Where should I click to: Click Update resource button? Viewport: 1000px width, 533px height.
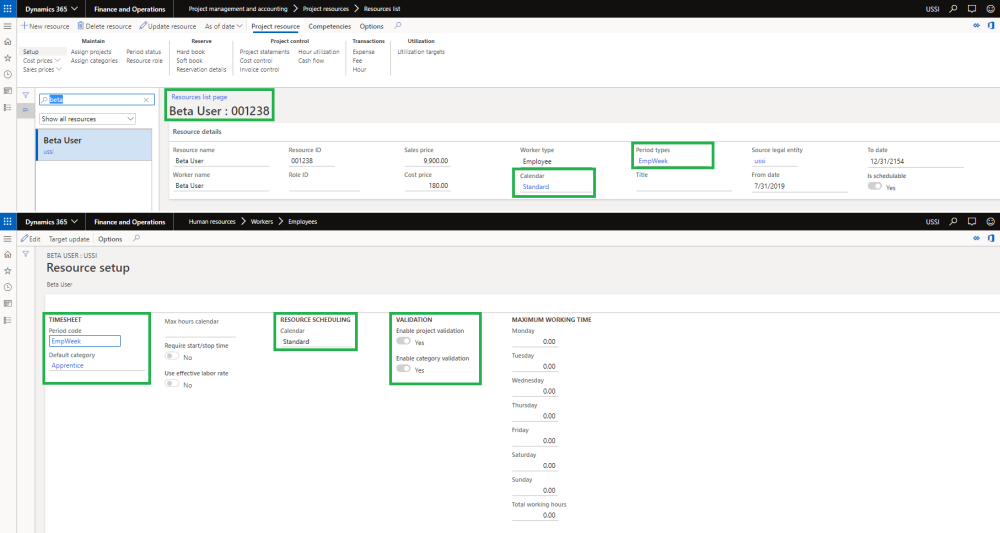point(168,26)
